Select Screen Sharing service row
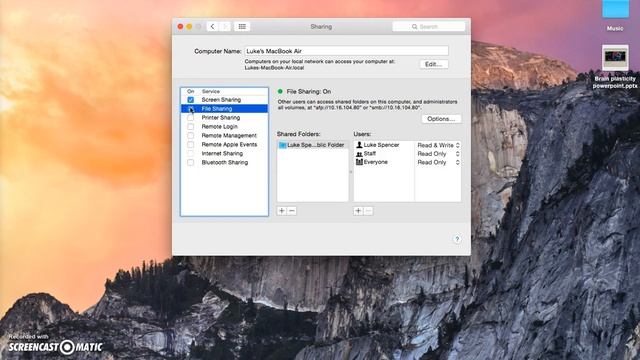The height and width of the screenshot is (360, 640). pos(224,100)
